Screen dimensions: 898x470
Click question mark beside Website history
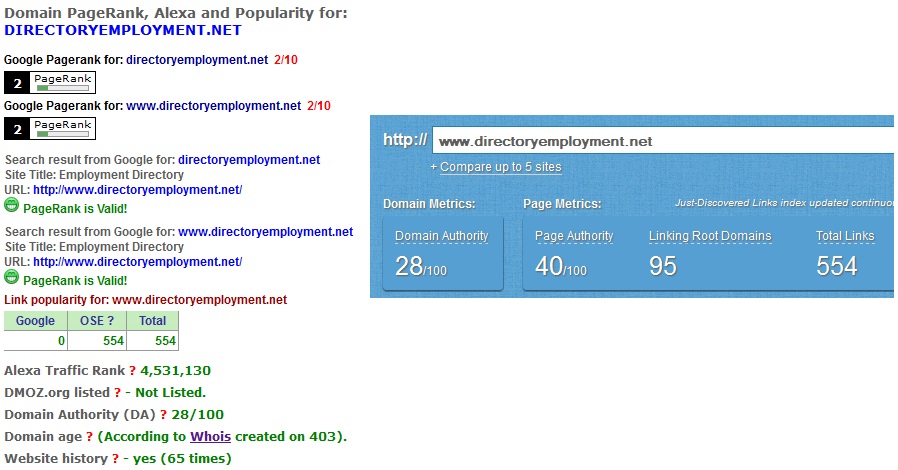[115, 459]
